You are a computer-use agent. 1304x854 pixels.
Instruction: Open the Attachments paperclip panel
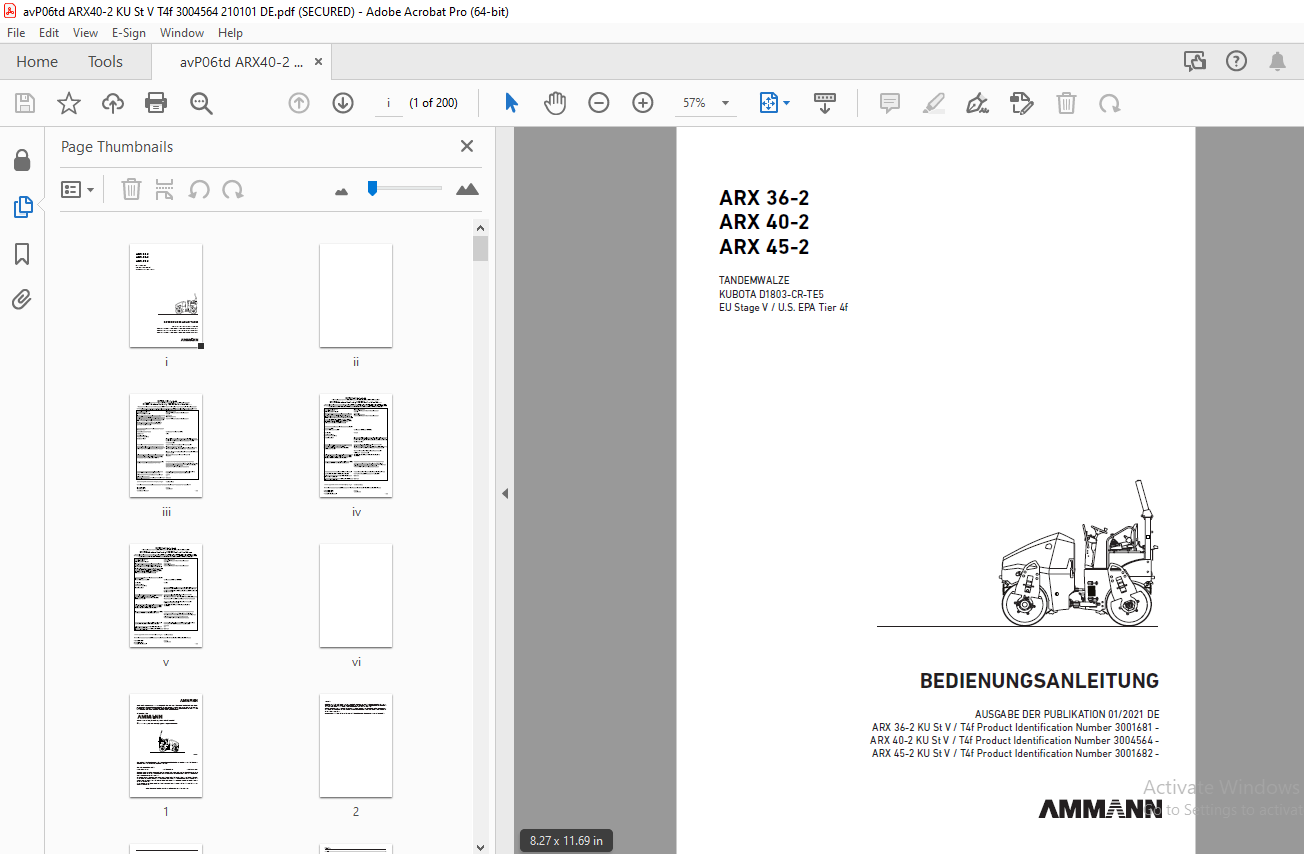pyautogui.click(x=22, y=299)
